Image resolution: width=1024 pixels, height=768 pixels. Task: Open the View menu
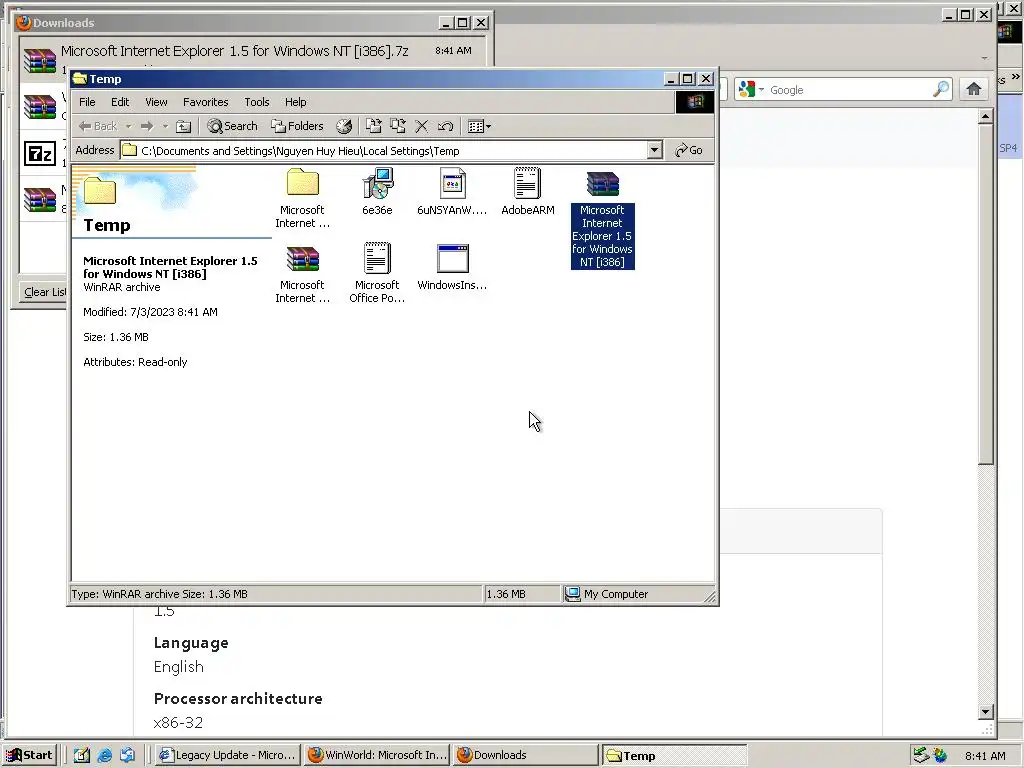tap(156, 102)
